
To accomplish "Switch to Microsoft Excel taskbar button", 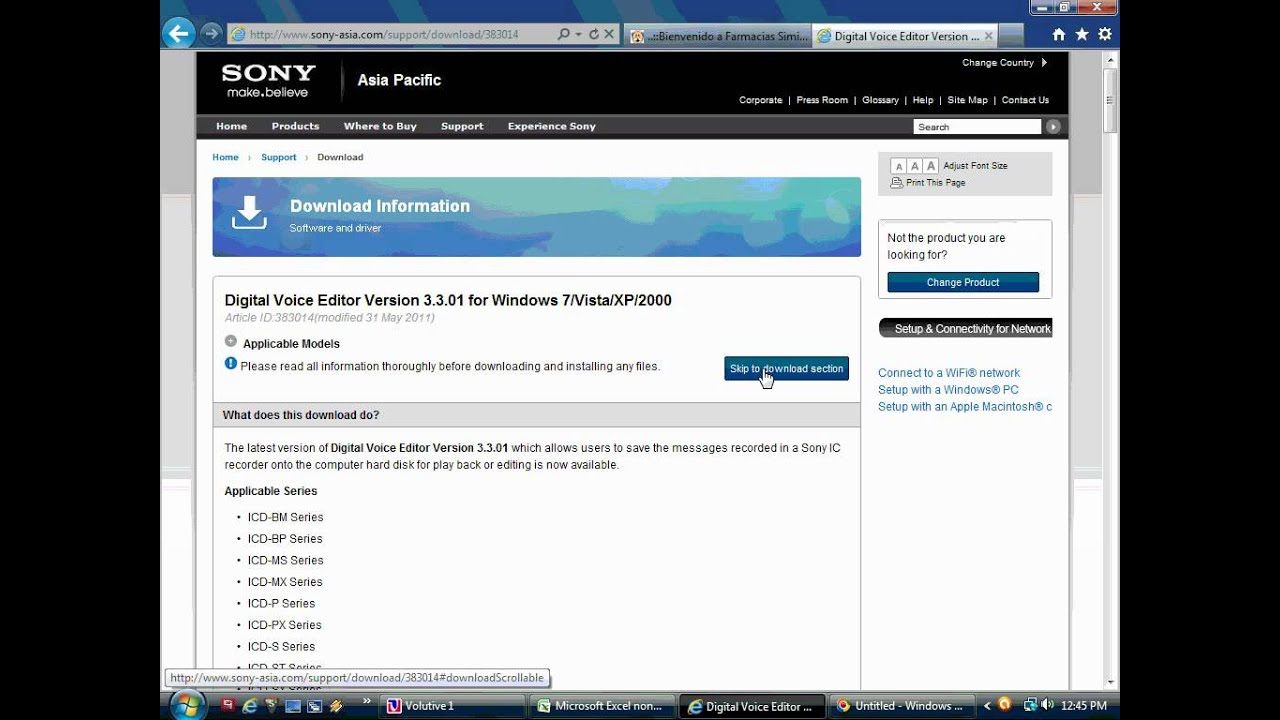I will coord(603,706).
